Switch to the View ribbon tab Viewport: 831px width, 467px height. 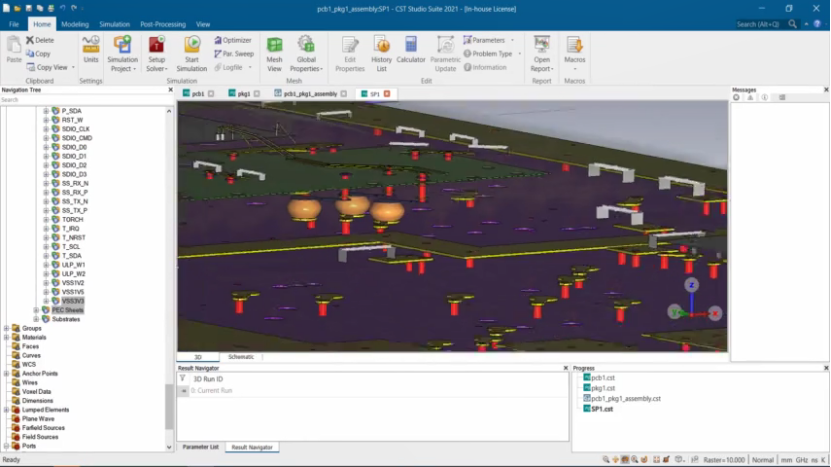pos(203,24)
